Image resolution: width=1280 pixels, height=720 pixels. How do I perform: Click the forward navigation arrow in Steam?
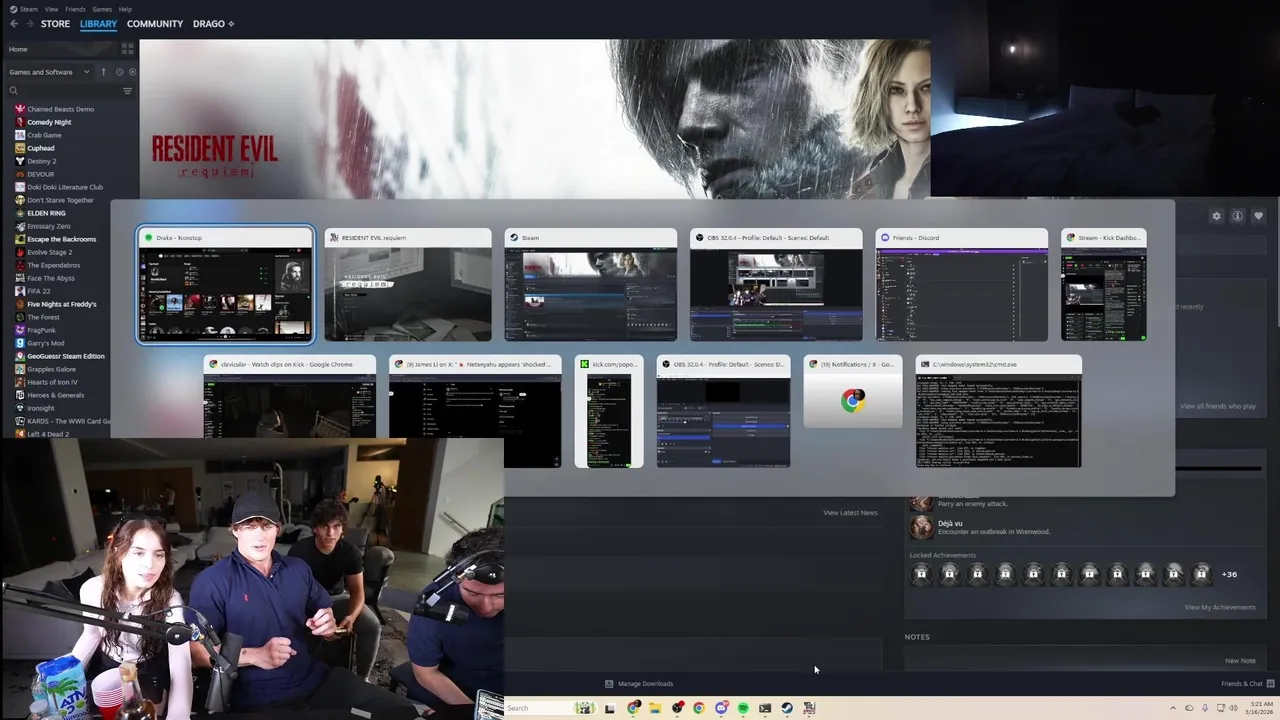29,24
